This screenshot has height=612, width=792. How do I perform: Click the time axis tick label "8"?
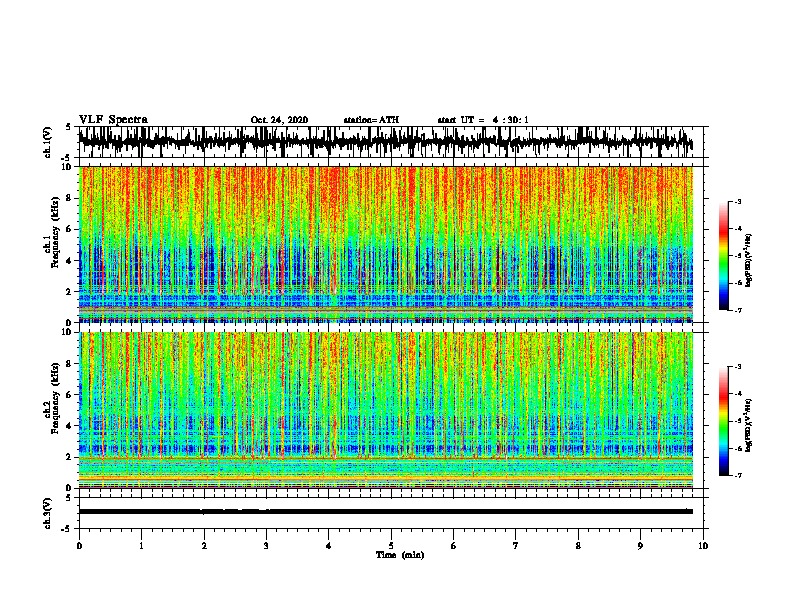click(578, 546)
